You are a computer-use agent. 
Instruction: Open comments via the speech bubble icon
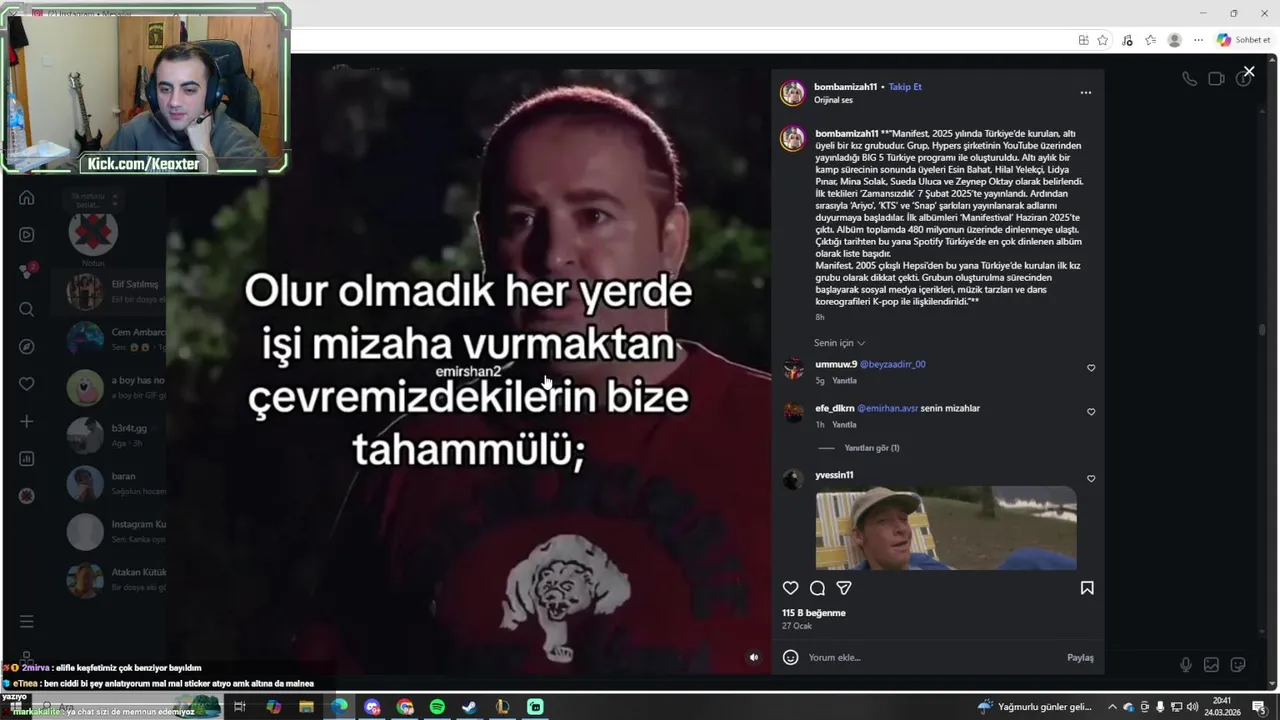pyautogui.click(x=817, y=588)
